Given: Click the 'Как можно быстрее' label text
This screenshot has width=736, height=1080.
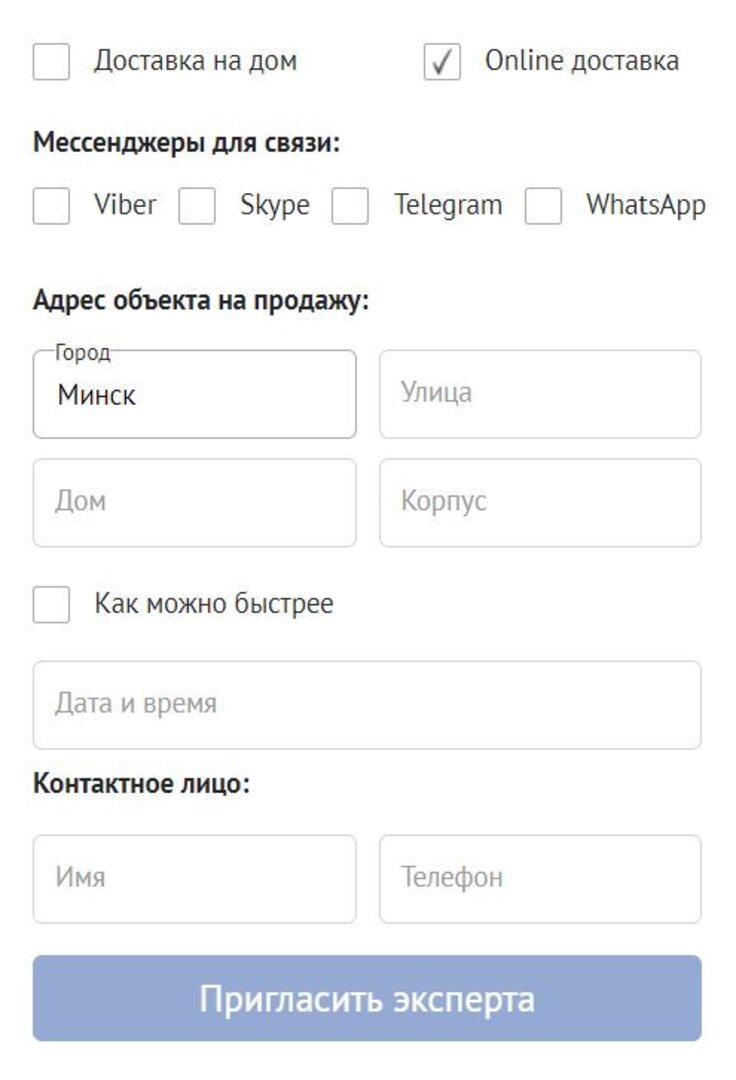Looking at the screenshot, I should pos(214,604).
